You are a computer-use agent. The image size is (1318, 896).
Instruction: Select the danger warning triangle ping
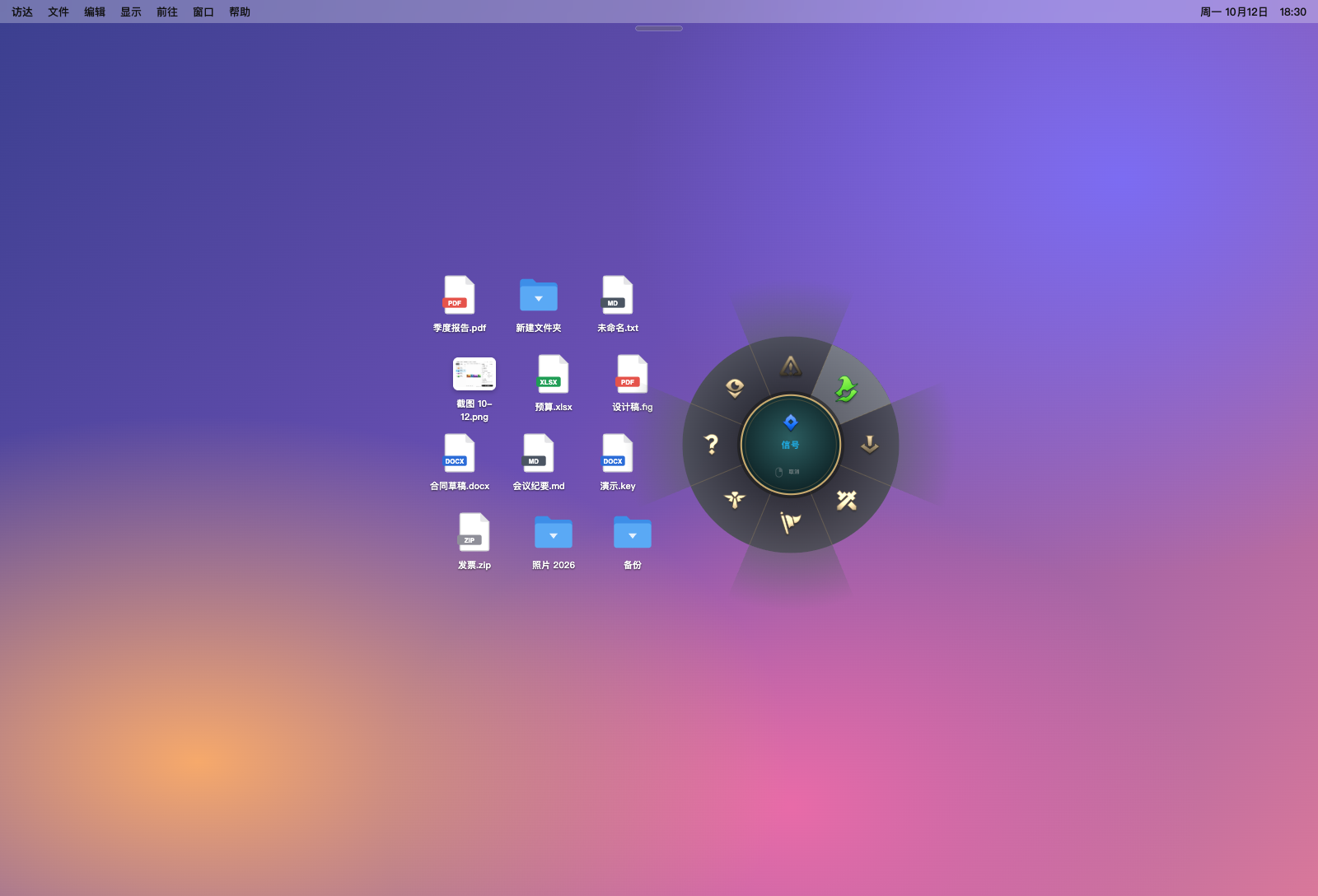(x=791, y=366)
